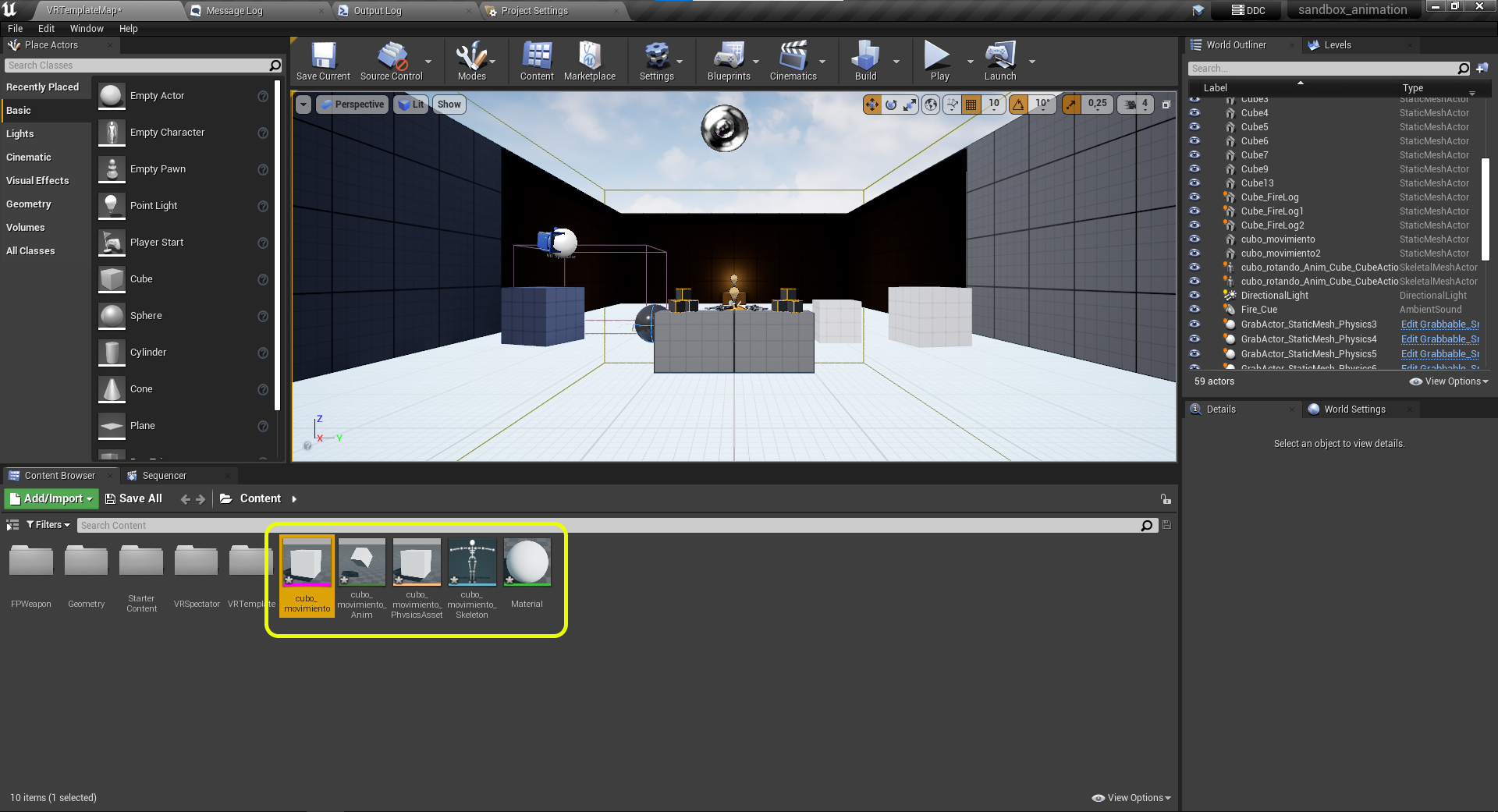Switch to the World Settings tab
The width and height of the screenshot is (1498, 812).
[1354, 410]
